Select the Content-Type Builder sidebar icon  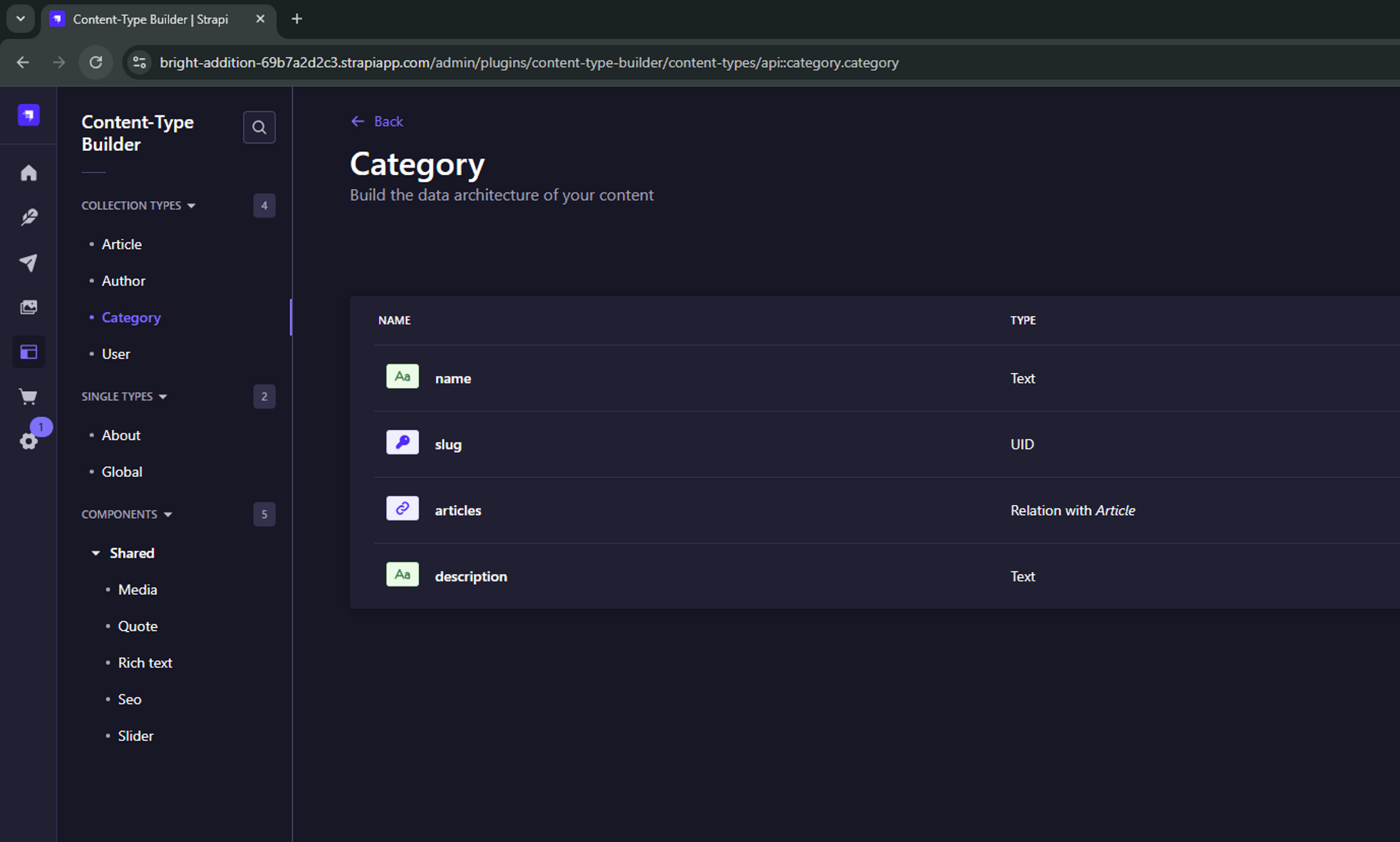29,352
